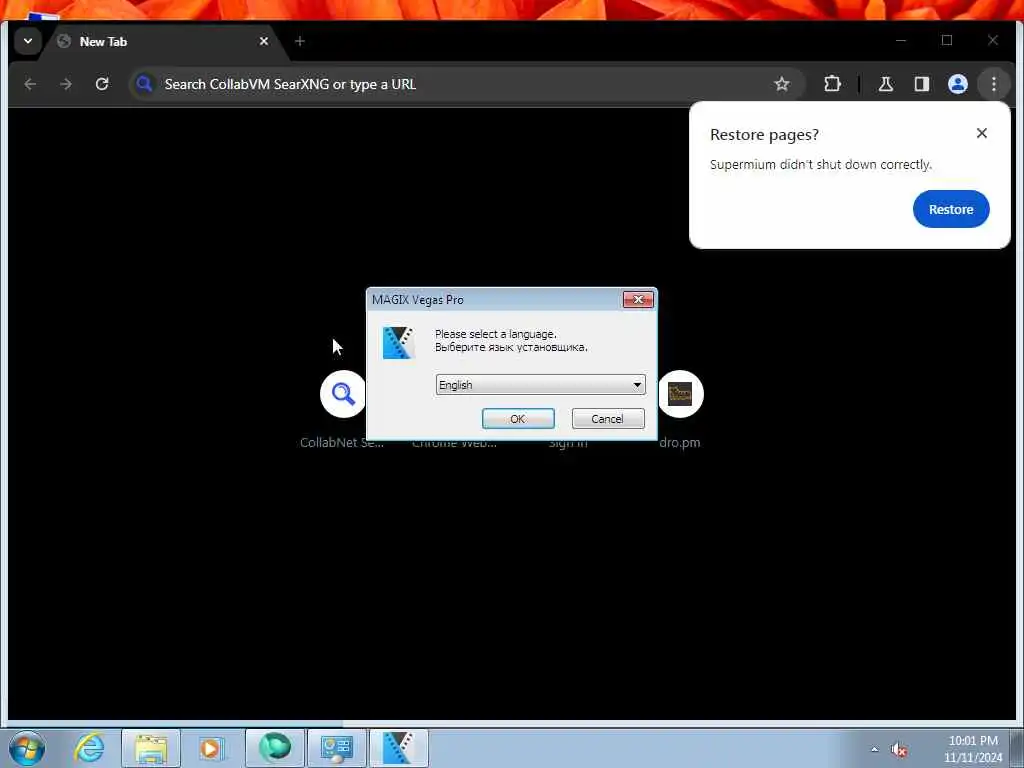Open Windows Media Player from taskbar

211,748
